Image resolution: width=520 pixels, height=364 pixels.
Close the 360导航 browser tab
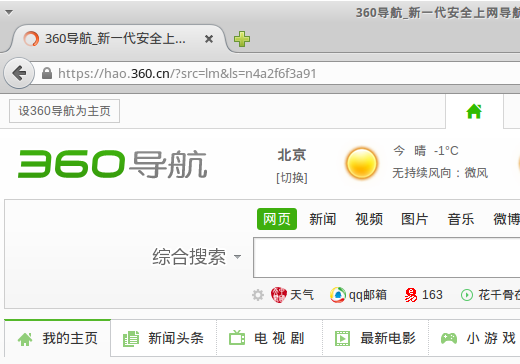(209, 39)
